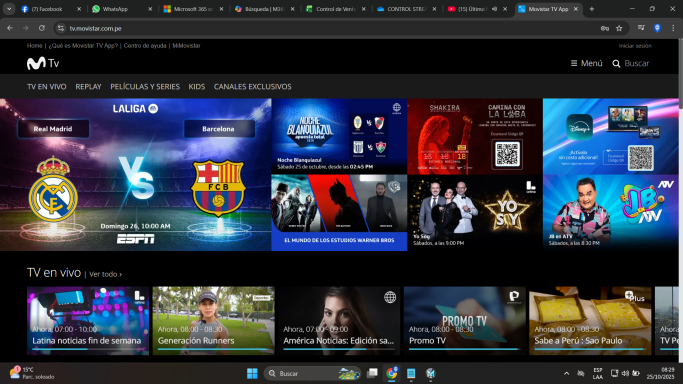Click Iniciar sesión link
683x384 pixels.
click(635, 46)
